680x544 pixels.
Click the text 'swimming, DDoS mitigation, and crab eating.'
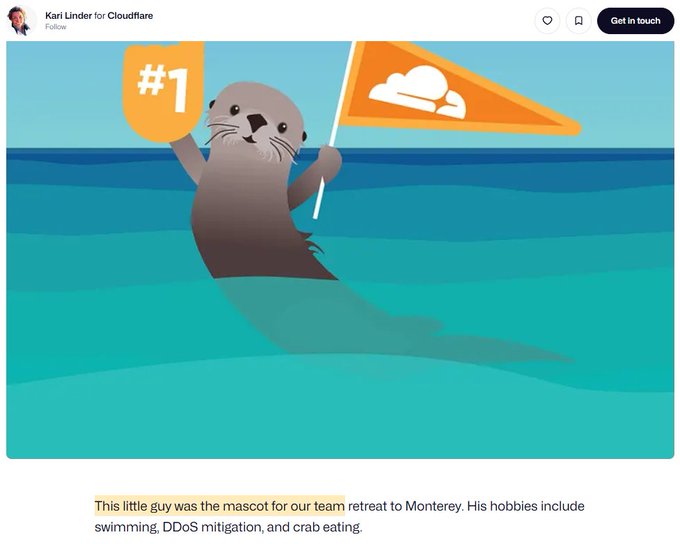tap(228, 527)
